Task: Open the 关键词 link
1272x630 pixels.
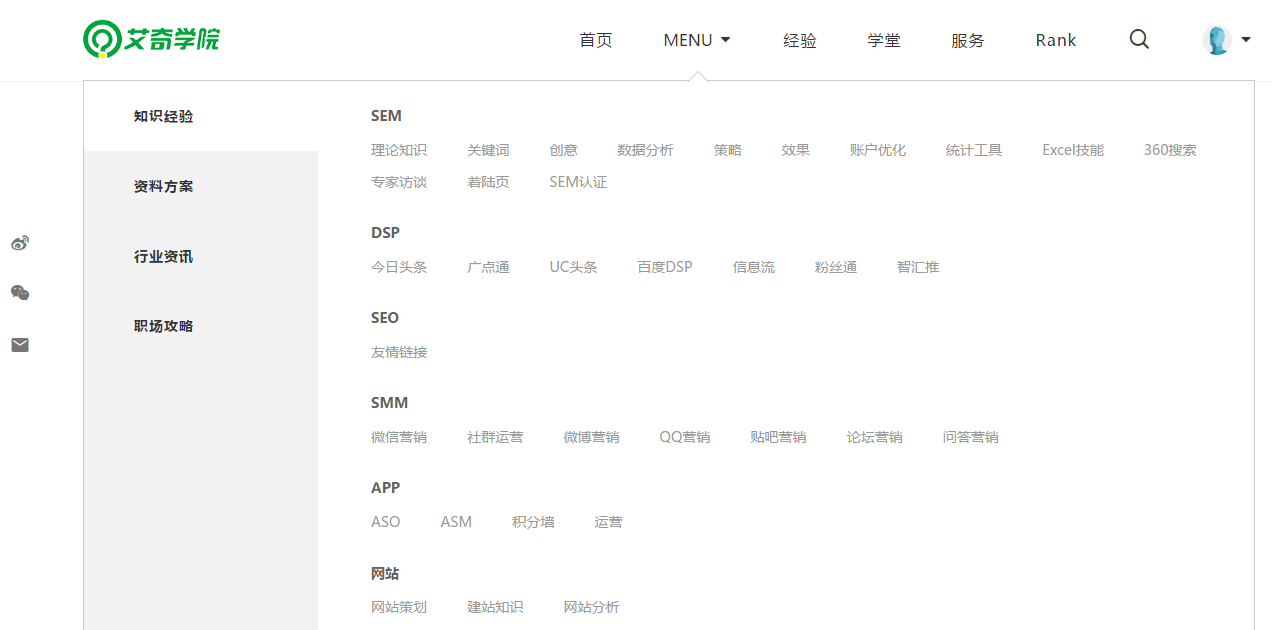Action: [x=488, y=150]
